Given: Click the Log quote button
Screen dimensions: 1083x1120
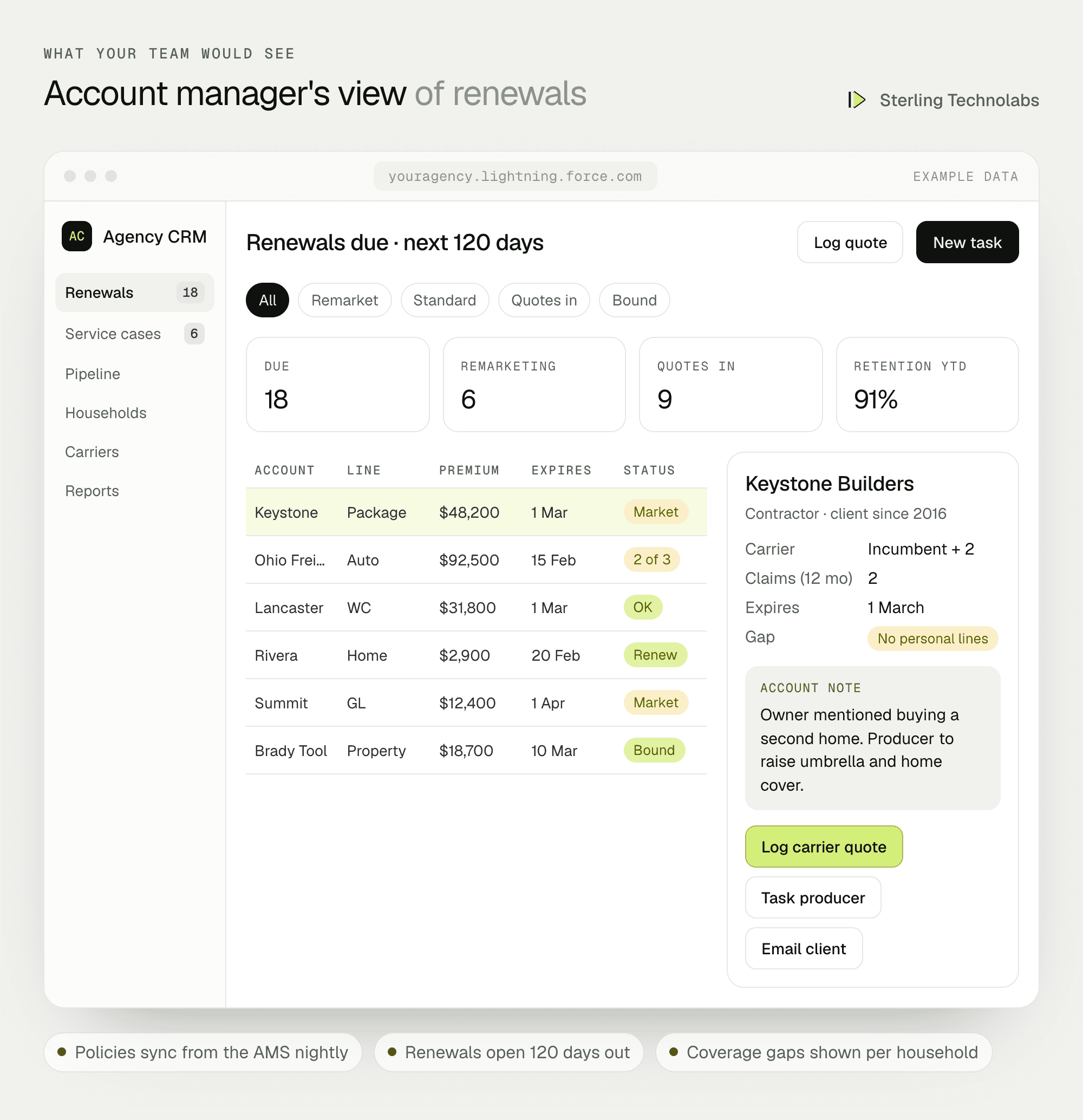Looking at the screenshot, I should (850, 242).
